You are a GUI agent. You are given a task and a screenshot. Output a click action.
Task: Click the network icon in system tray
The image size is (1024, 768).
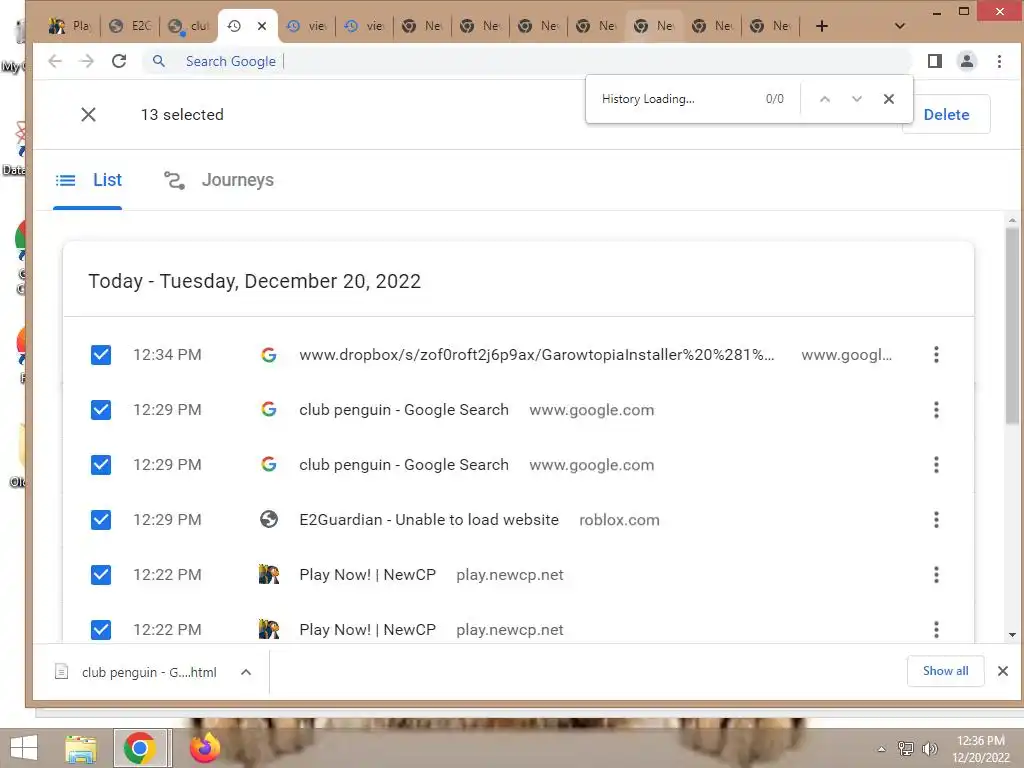pyautogui.click(x=906, y=749)
